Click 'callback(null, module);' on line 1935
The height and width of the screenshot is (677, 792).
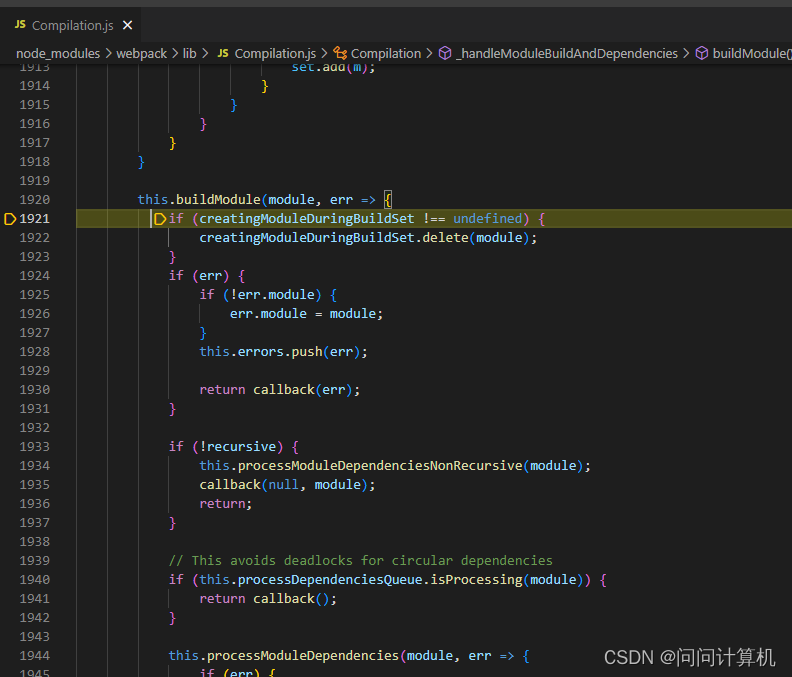point(287,485)
